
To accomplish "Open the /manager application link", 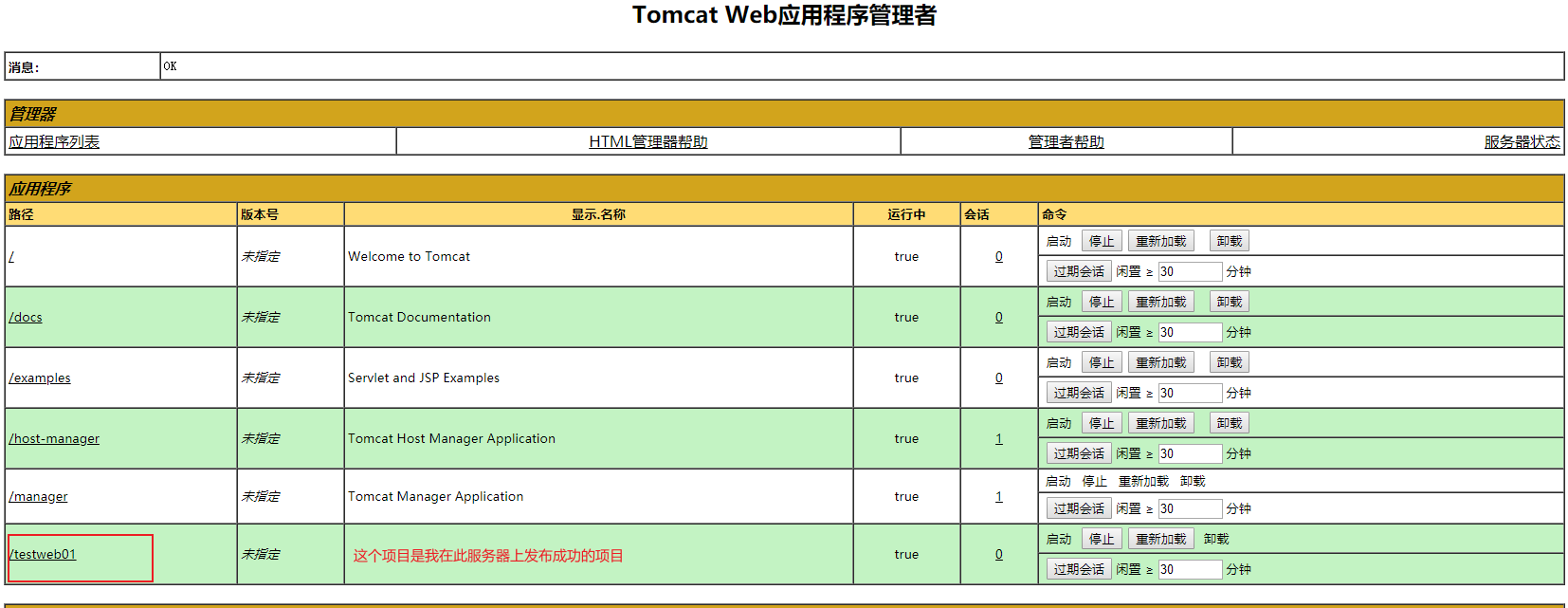I will click(38, 496).
